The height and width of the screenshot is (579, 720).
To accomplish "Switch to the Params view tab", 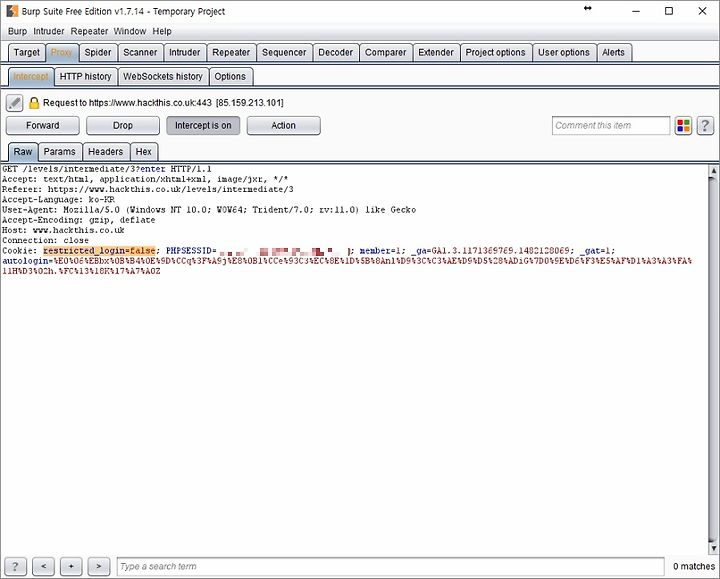I will pos(60,152).
